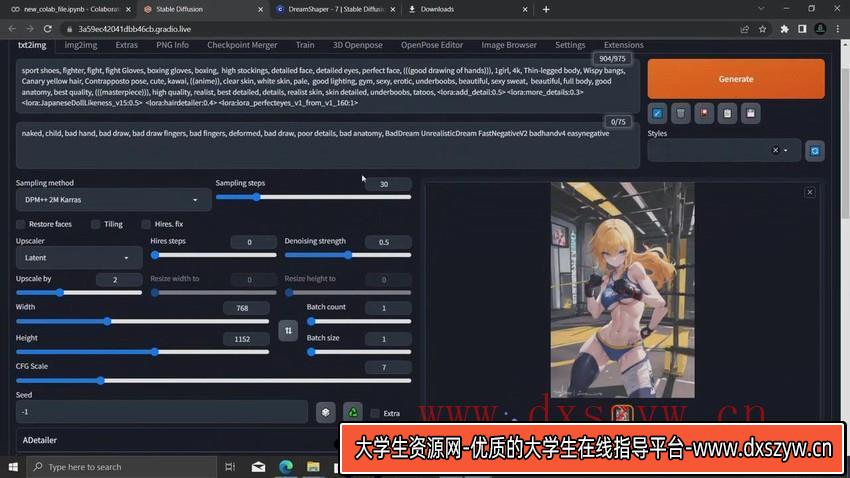
Task: Open the Extensions tab
Action: click(x=623, y=45)
